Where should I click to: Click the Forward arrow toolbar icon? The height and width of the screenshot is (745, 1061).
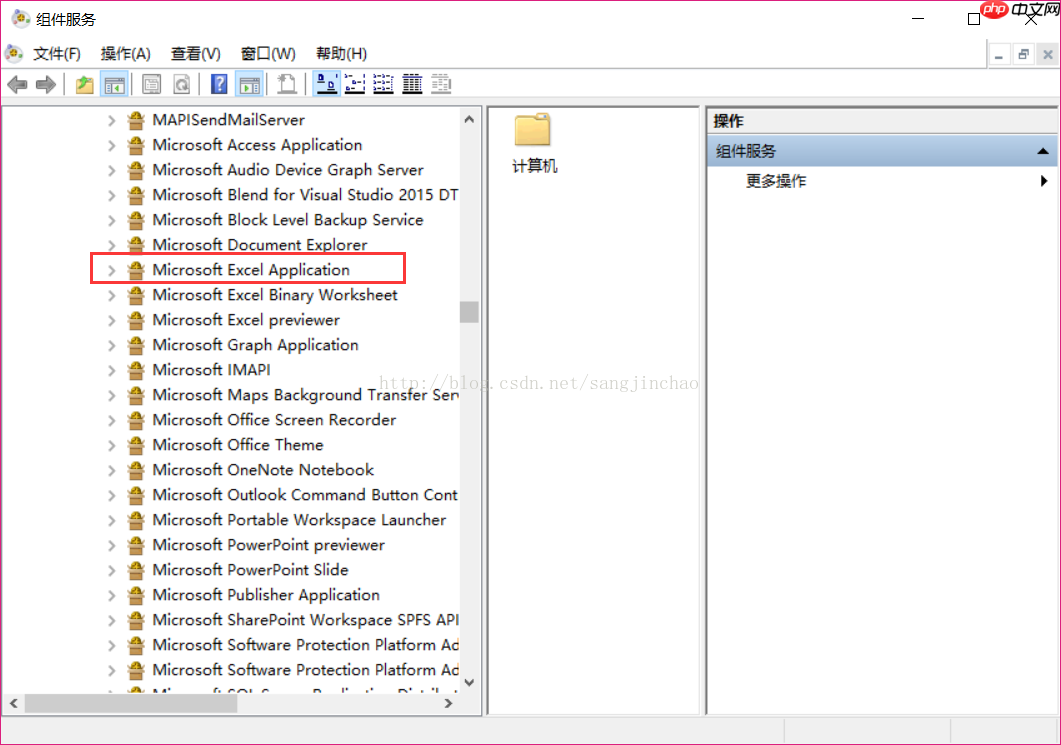click(45, 85)
